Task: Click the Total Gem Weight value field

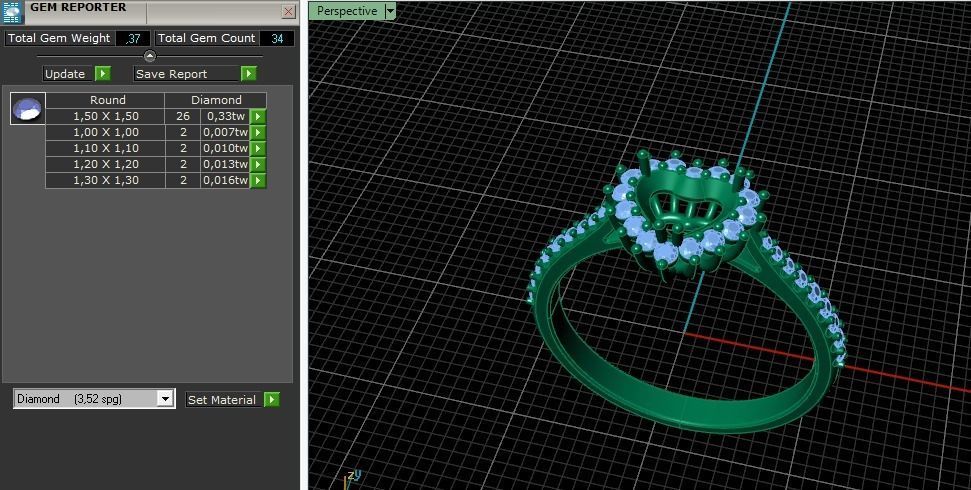Action: (x=133, y=38)
